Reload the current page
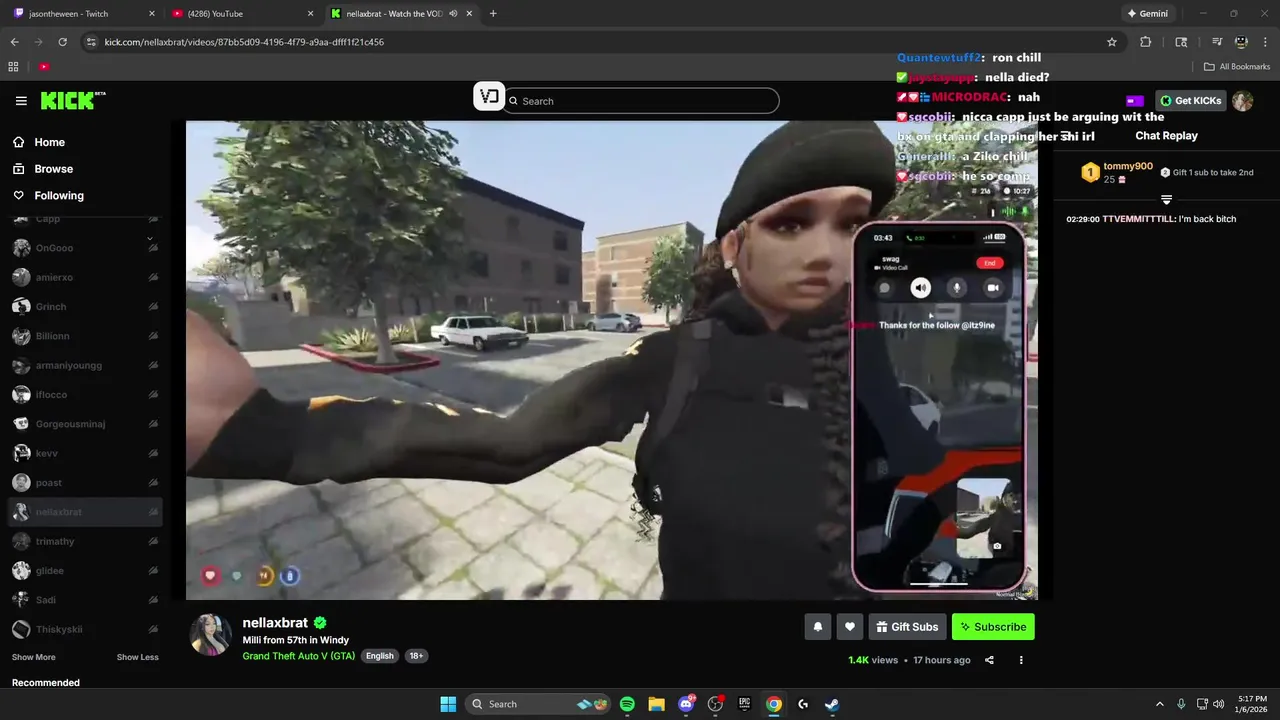The image size is (1280, 720). 62,42
